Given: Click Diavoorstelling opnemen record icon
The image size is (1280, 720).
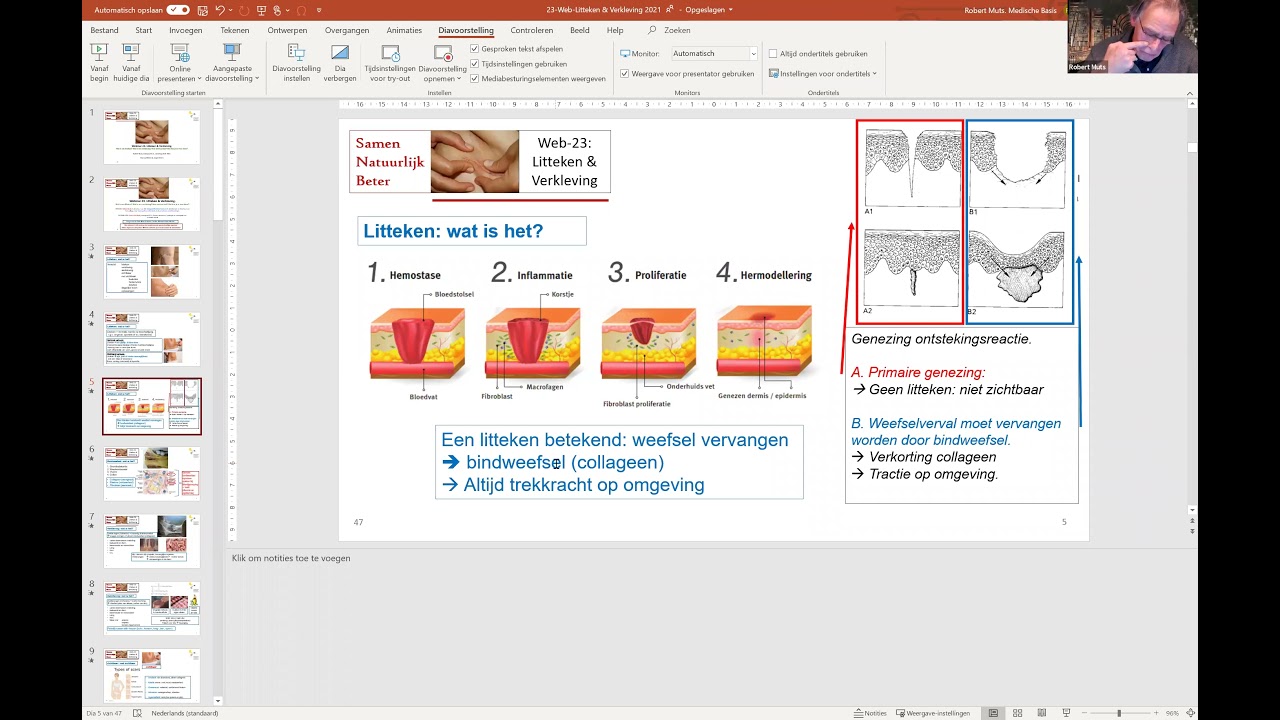Looking at the screenshot, I should [442, 52].
